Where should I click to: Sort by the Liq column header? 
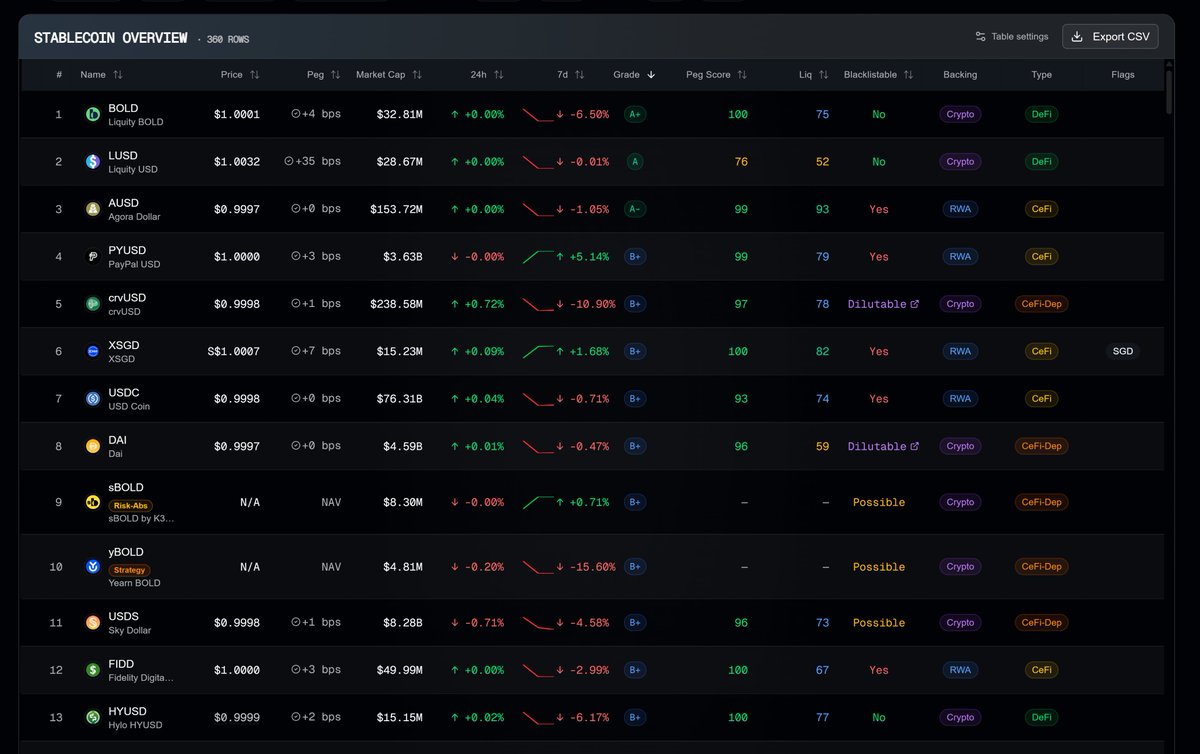pos(813,75)
